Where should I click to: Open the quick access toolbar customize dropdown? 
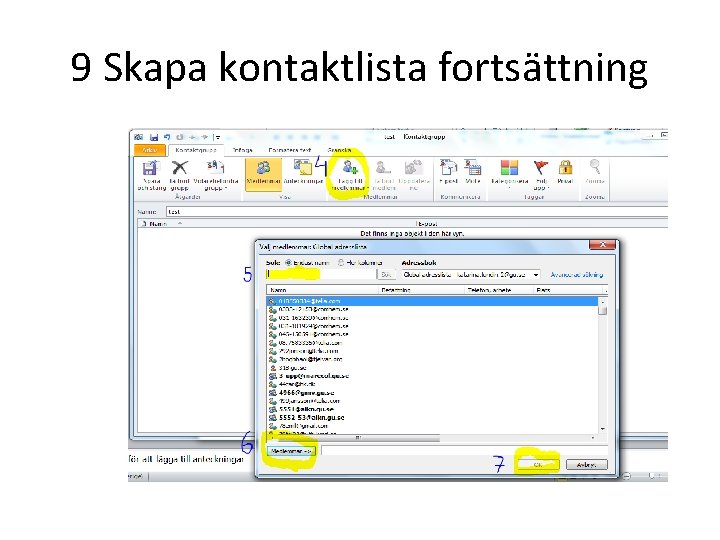pos(218,137)
